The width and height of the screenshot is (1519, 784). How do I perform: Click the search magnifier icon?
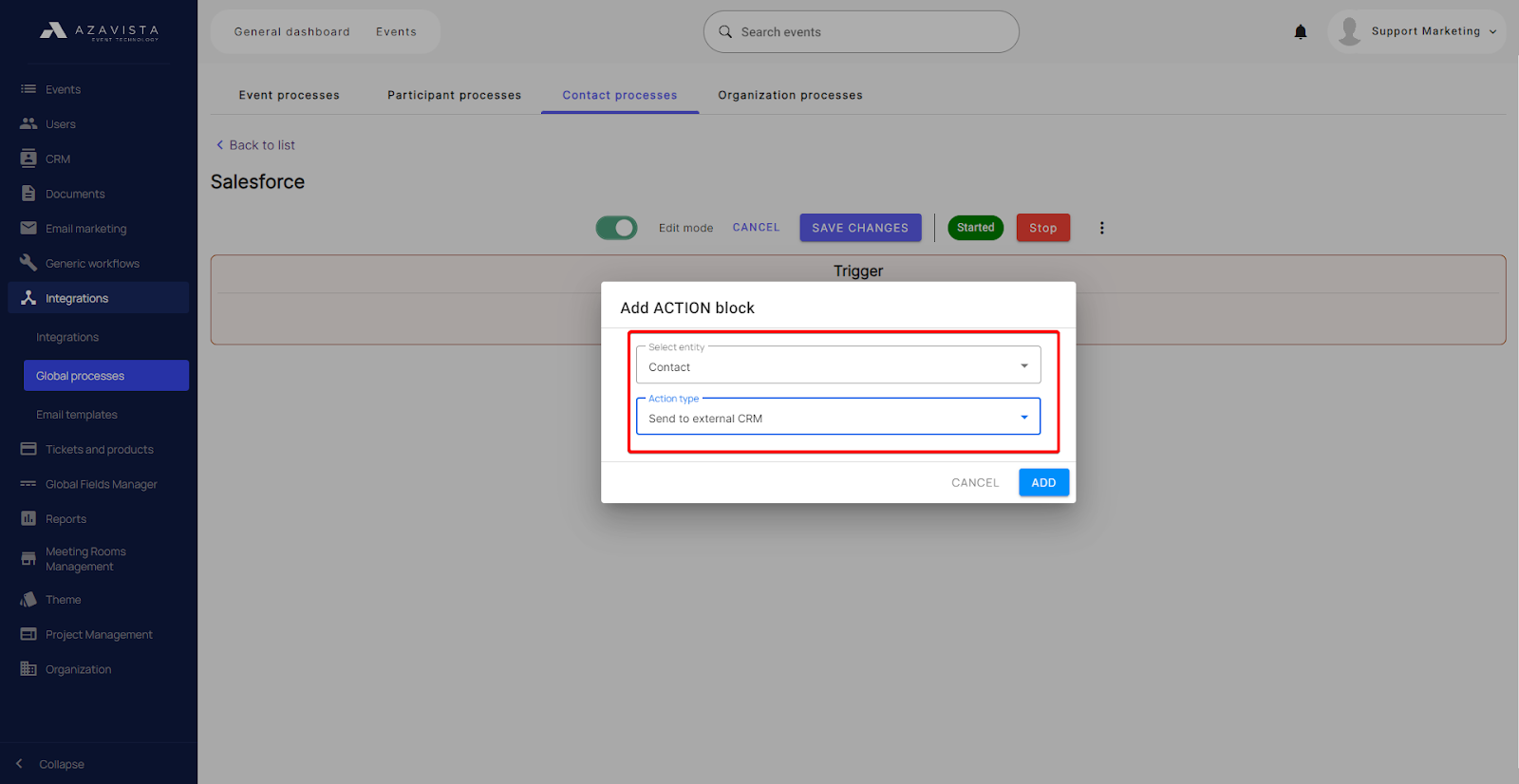pyautogui.click(x=725, y=32)
